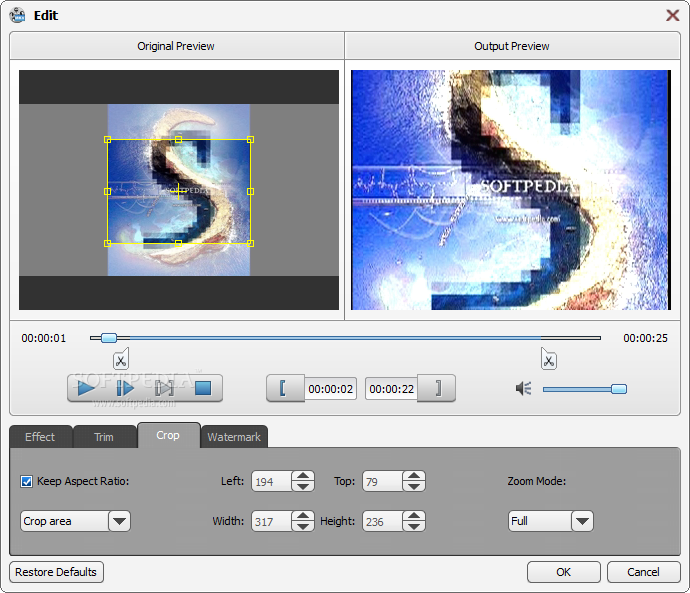Viewport: 690px width, 593px height.
Task: Switch to the Effect tab
Action: [40, 437]
